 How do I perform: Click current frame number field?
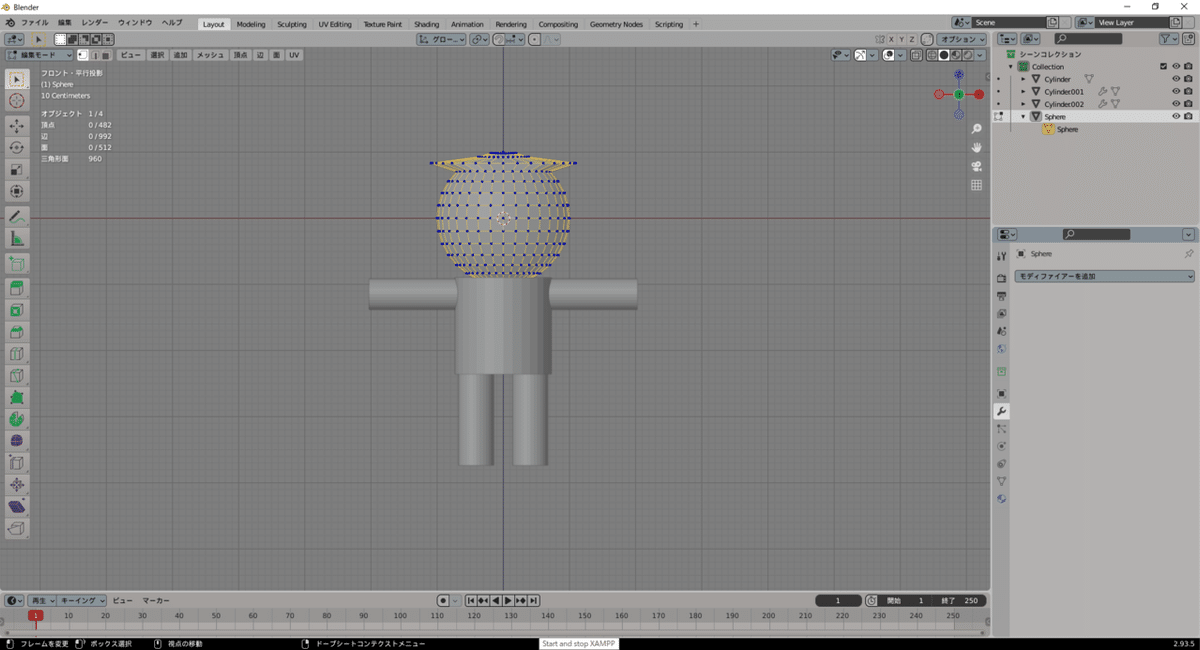click(x=839, y=600)
